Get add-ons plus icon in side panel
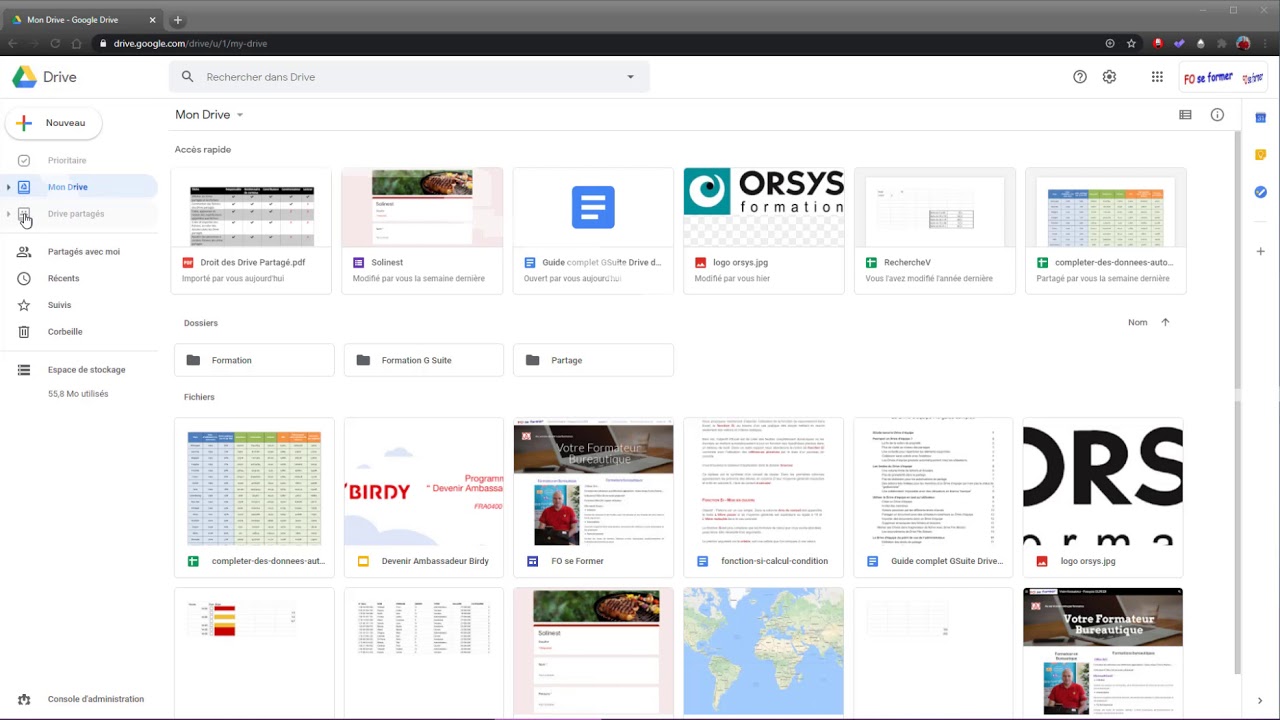This screenshot has width=1280, height=720. 1261,251
